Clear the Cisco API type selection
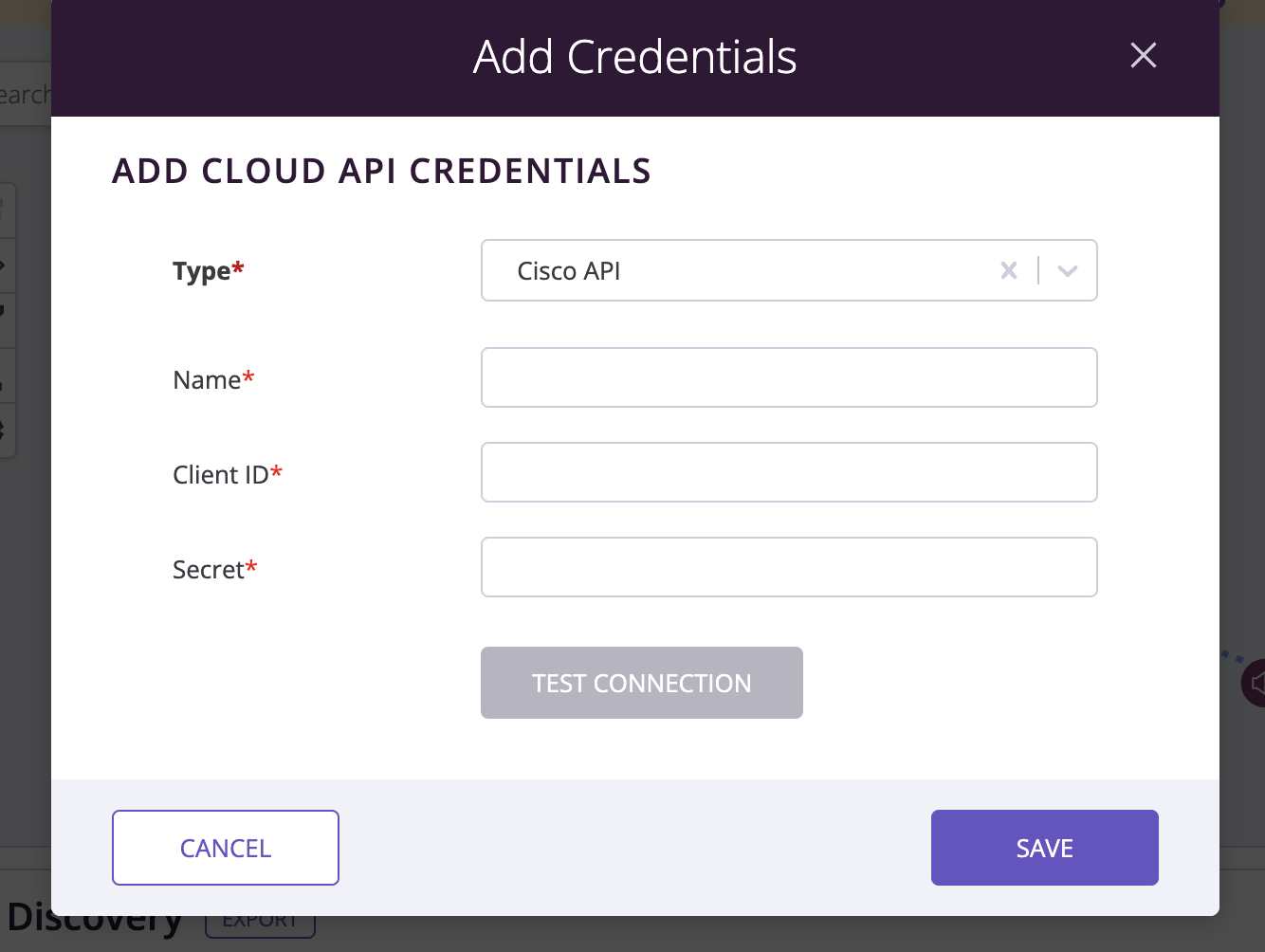The height and width of the screenshot is (952, 1265). coord(1009,270)
